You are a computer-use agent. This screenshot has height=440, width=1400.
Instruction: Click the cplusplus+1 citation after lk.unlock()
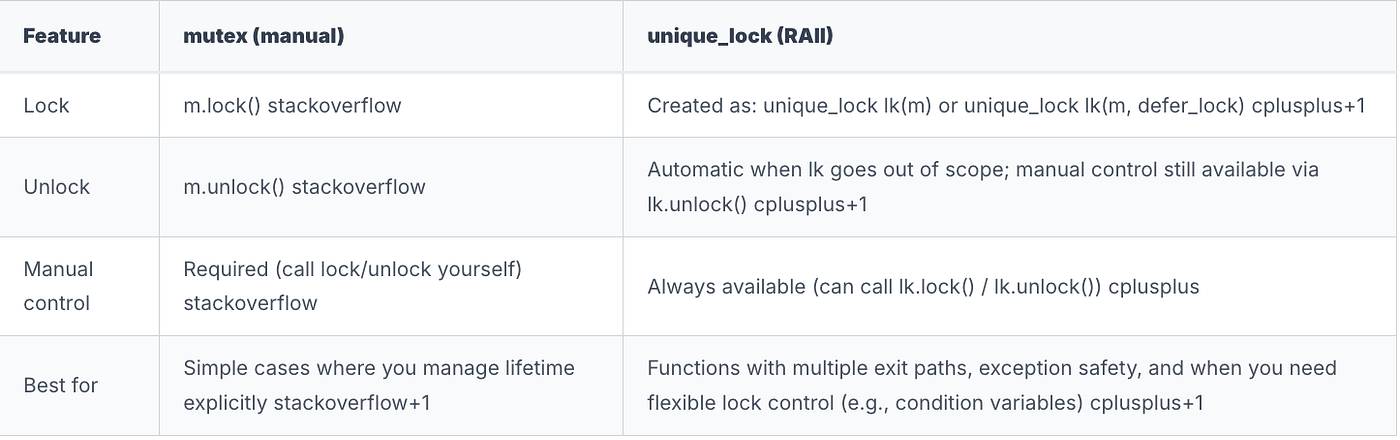(810, 203)
